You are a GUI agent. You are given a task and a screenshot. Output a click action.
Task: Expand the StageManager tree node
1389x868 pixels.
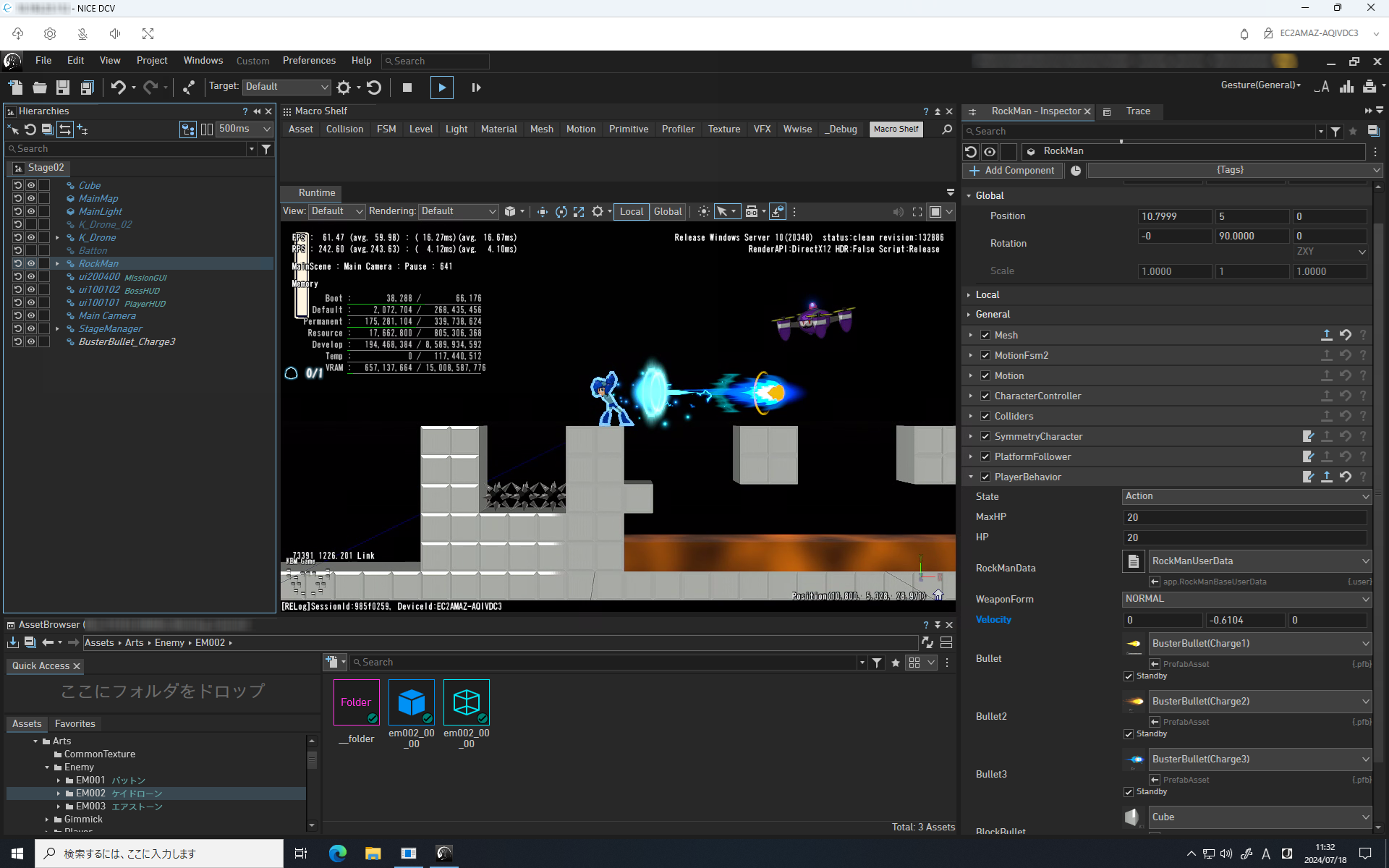[58, 328]
